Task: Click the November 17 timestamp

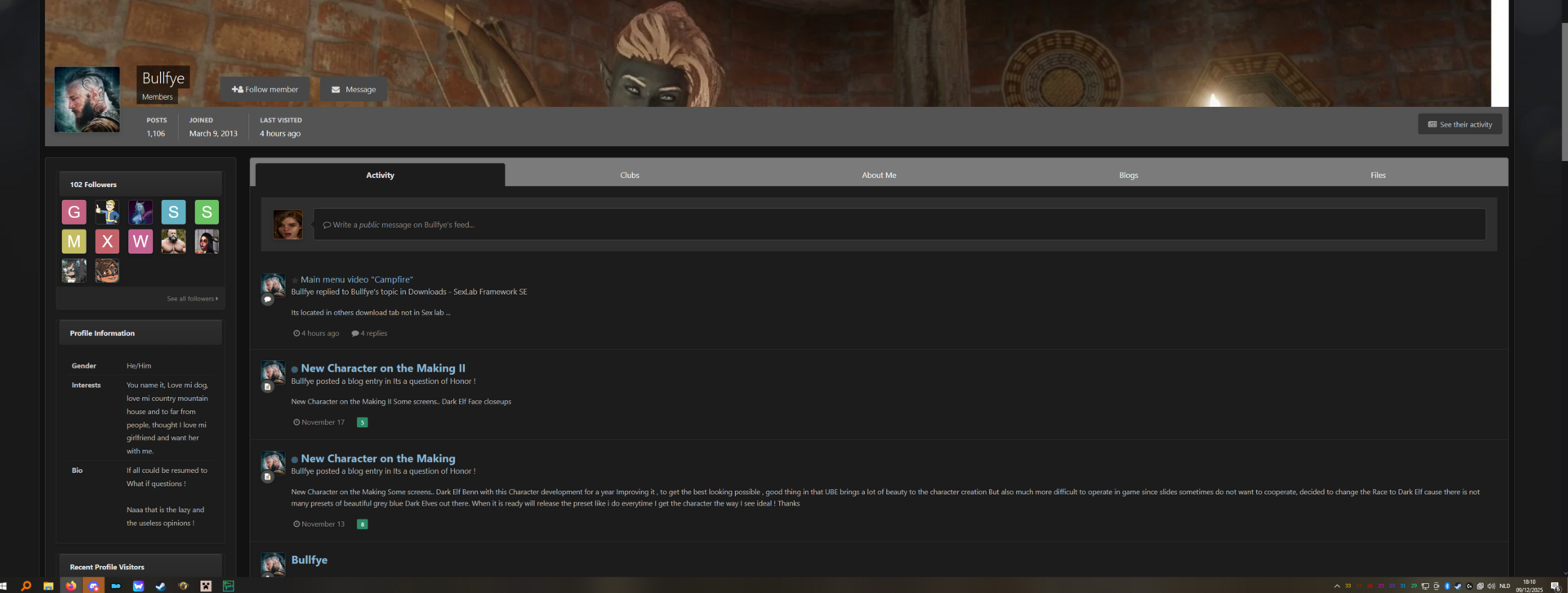Action: pyautogui.click(x=319, y=422)
